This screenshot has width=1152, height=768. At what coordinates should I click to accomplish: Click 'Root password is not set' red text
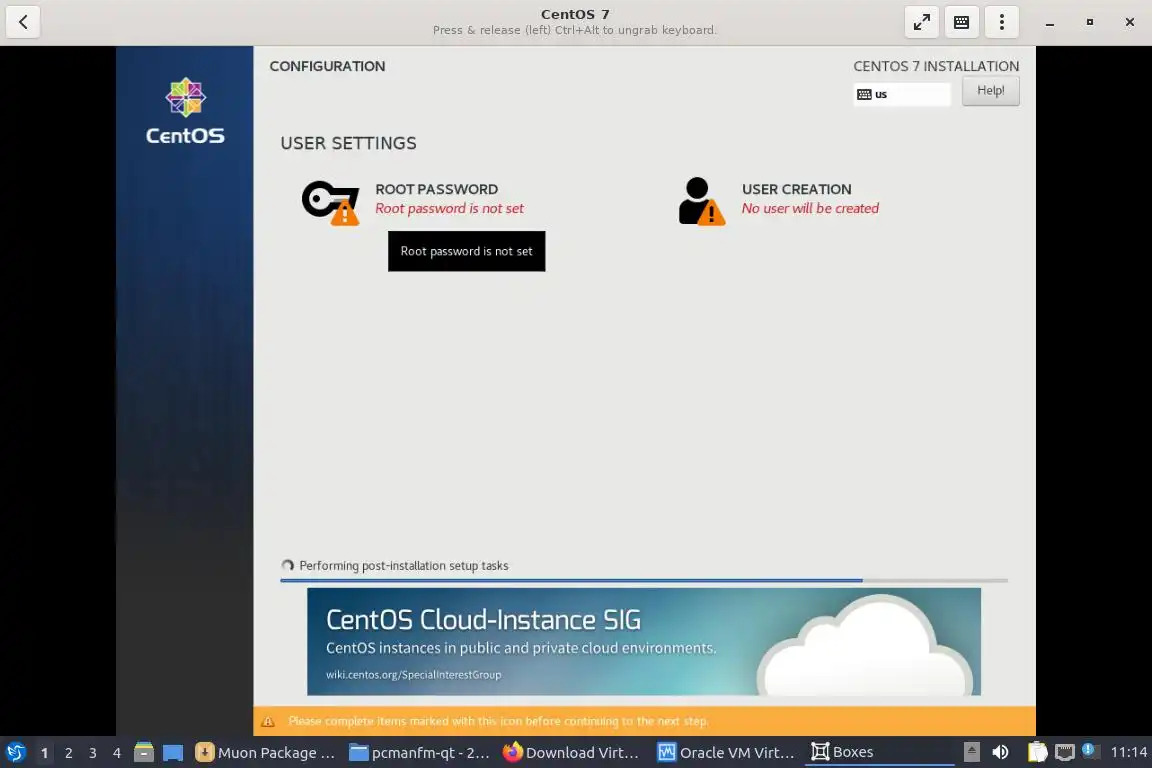pos(449,209)
